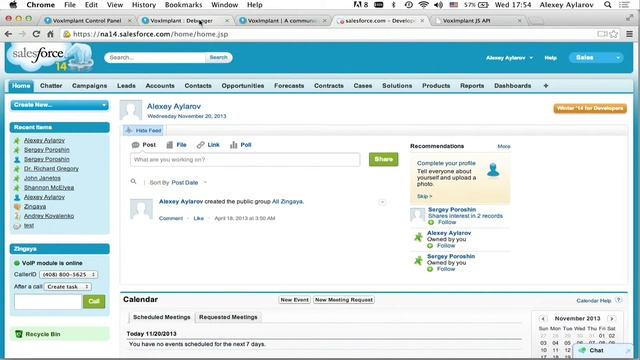Screen dimensions: 640x360
Task: Click the New Event button
Action: click(295, 300)
